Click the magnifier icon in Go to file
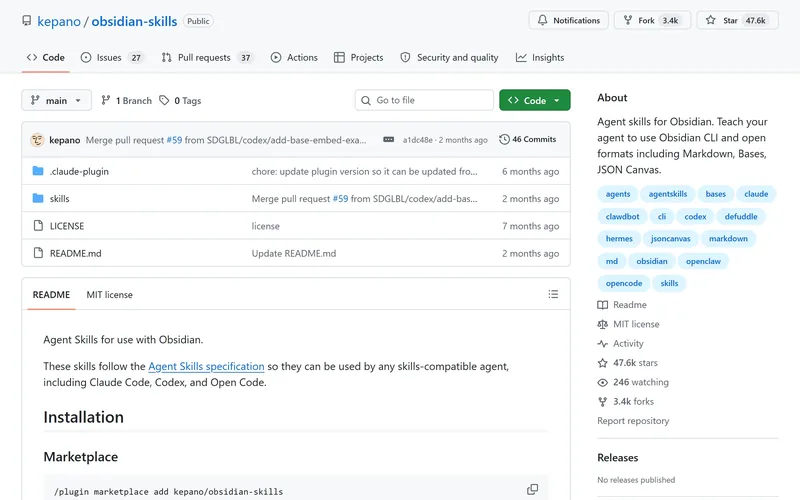This screenshot has height=500, width=800. click(366, 101)
